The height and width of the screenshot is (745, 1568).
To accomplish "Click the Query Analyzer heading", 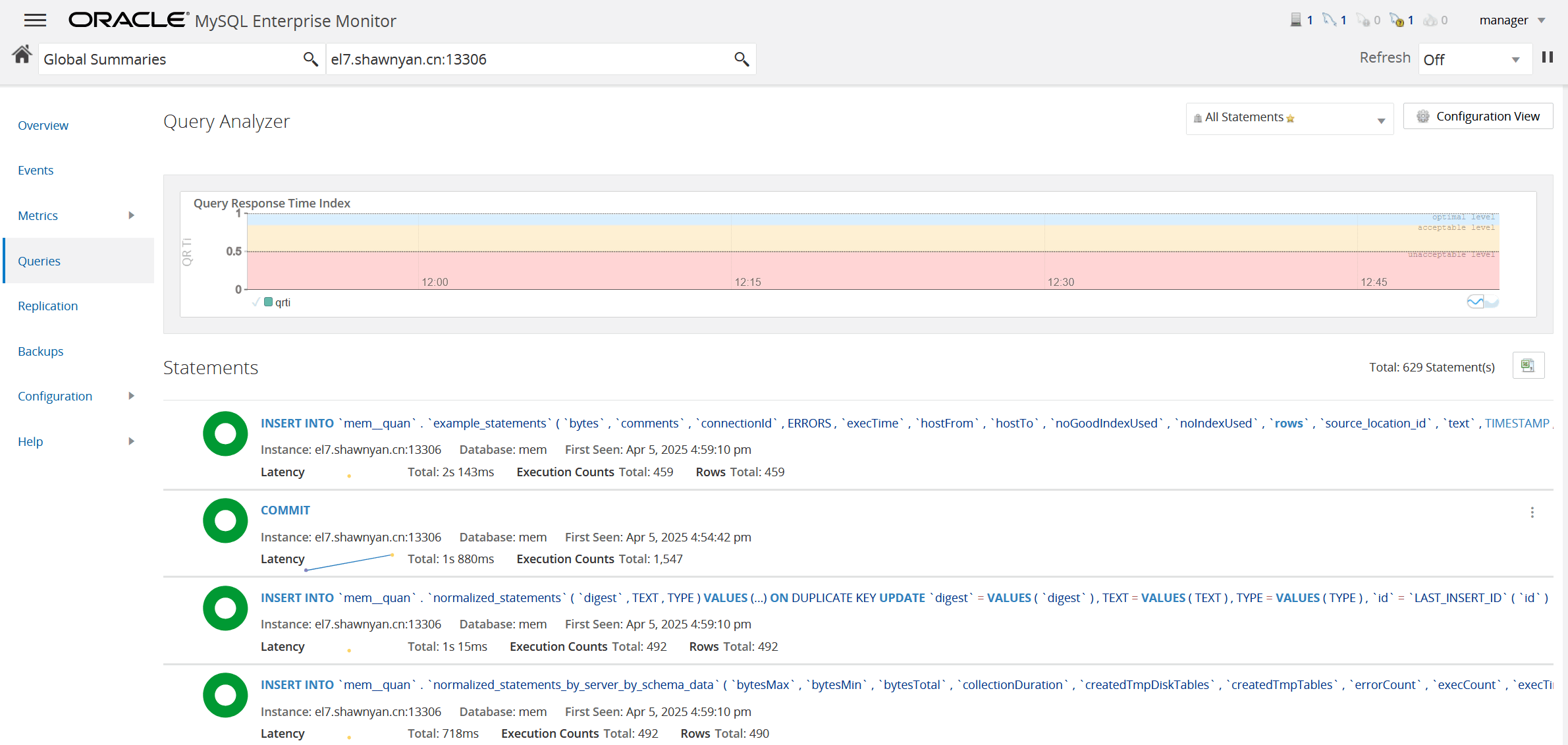I will coord(227,121).
